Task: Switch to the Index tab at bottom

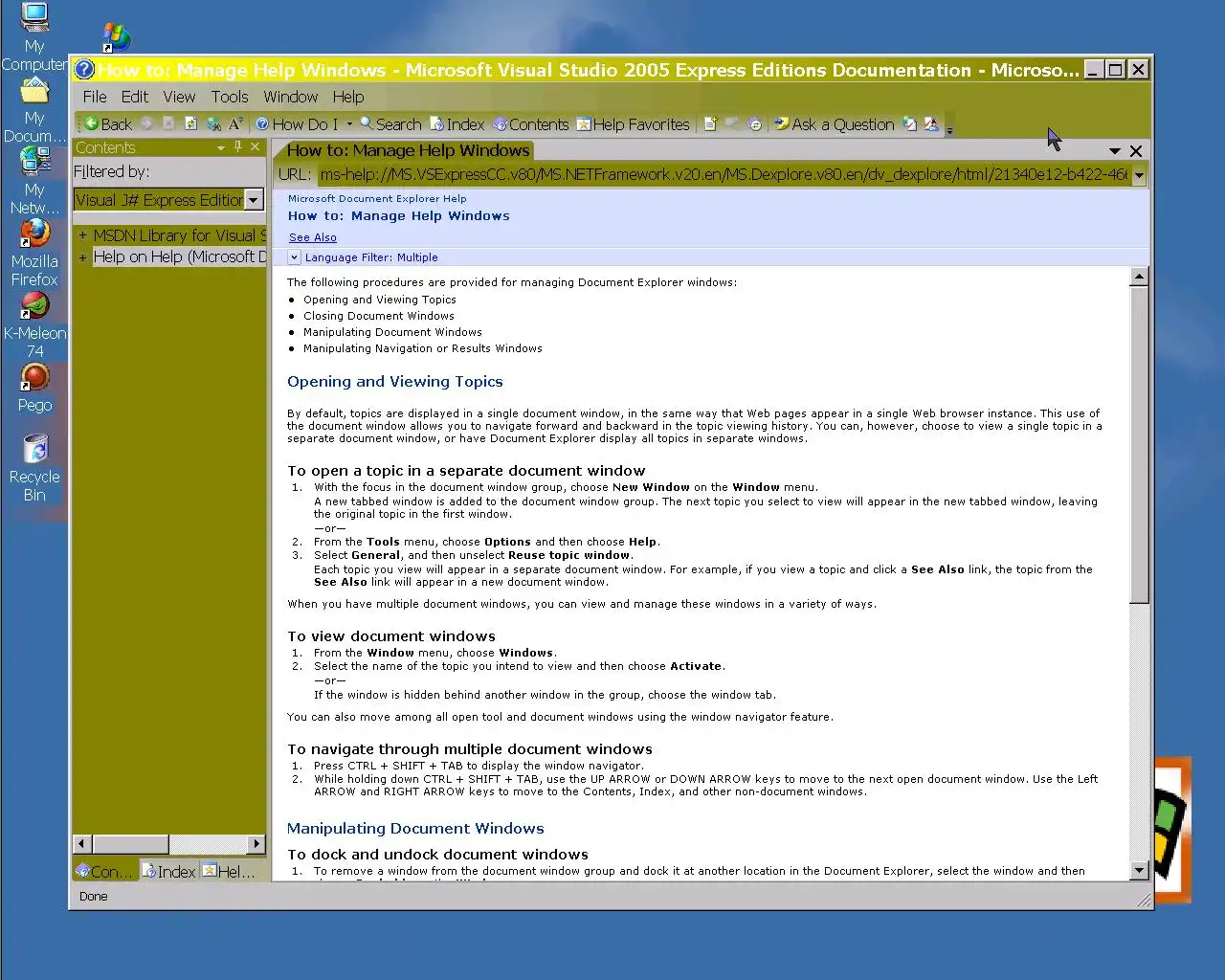Action: [x=168, y=871]
